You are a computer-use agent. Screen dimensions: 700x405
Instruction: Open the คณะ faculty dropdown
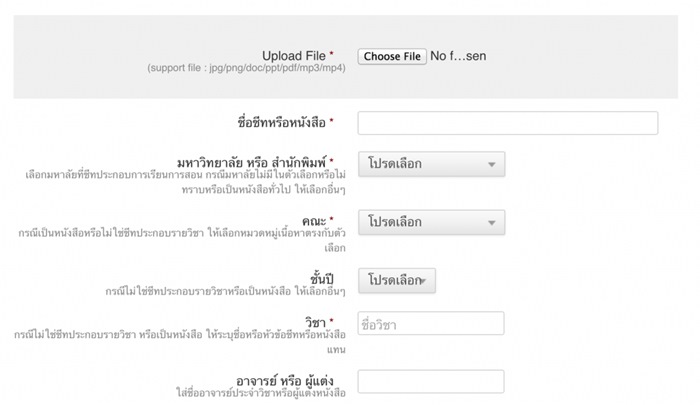coord(432,222)
